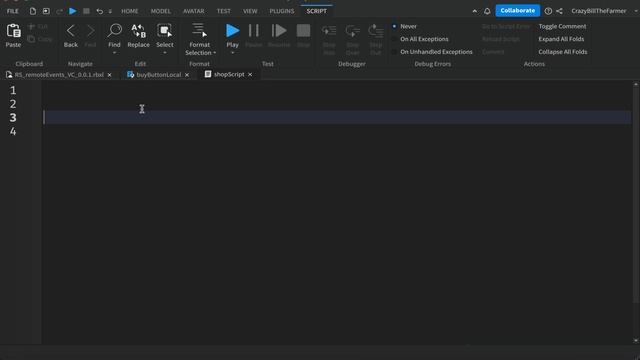This screenshot has height=360, width=640.
Task: Open the CrazyBillTheFarmer account dropdown
Action: tap(636, 11)
